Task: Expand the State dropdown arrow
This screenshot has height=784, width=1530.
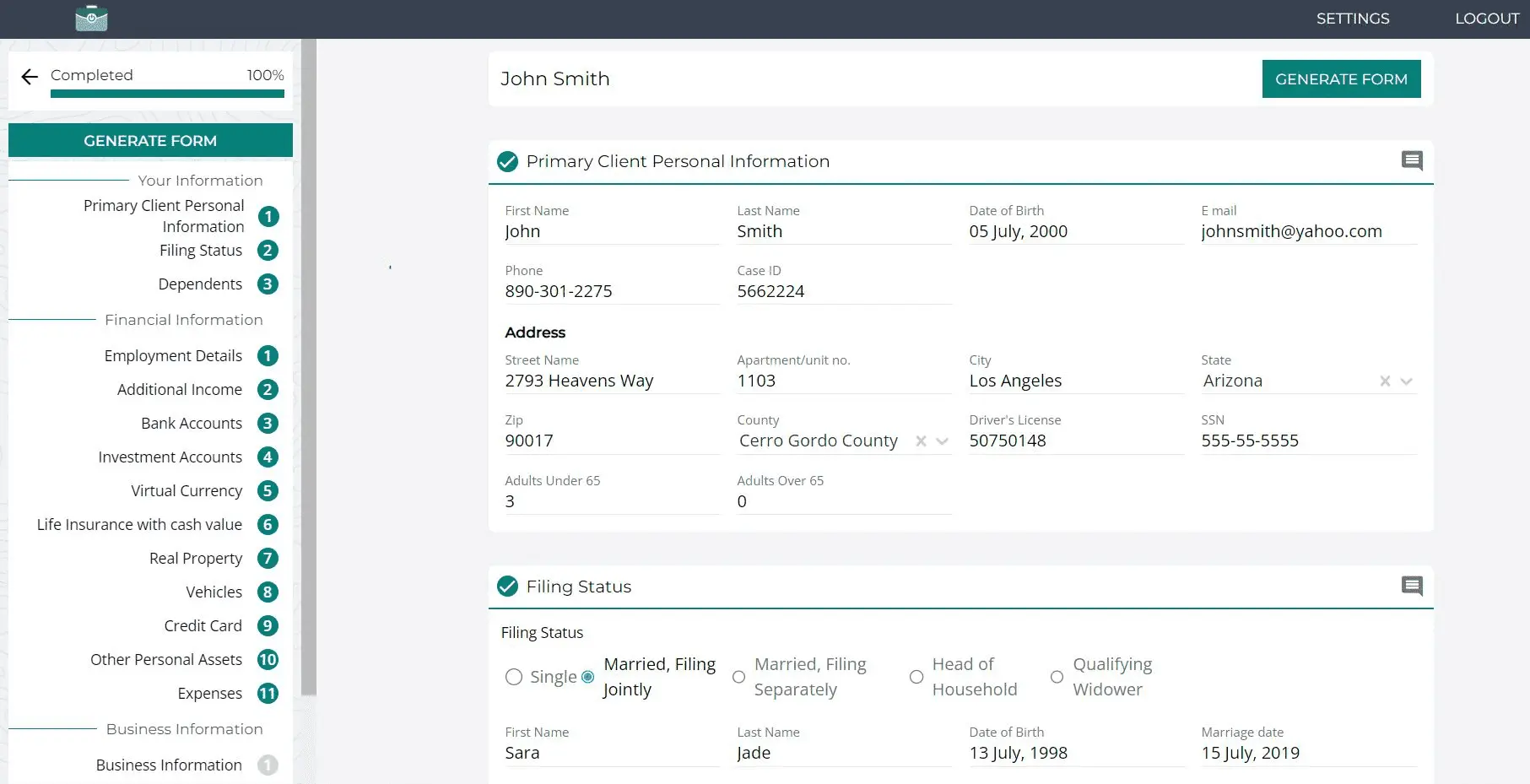Action: (1406, 381)
